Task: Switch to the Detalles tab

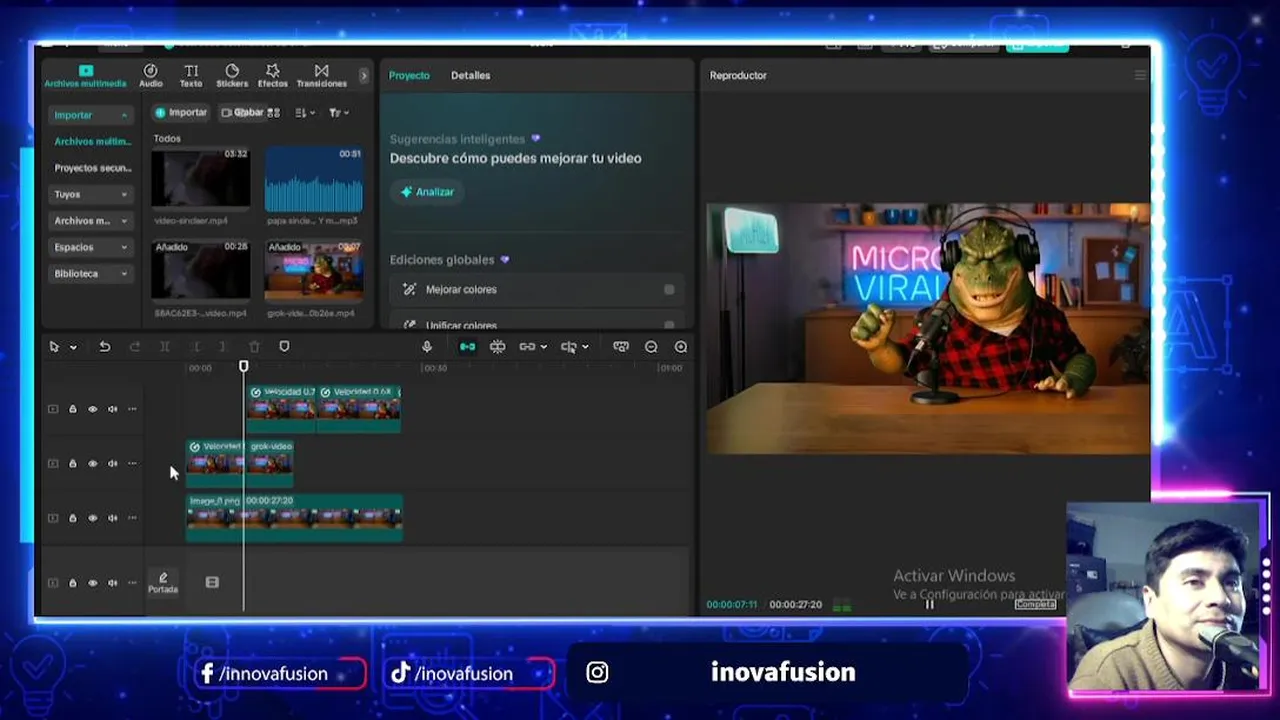Action: coord(470,75)
